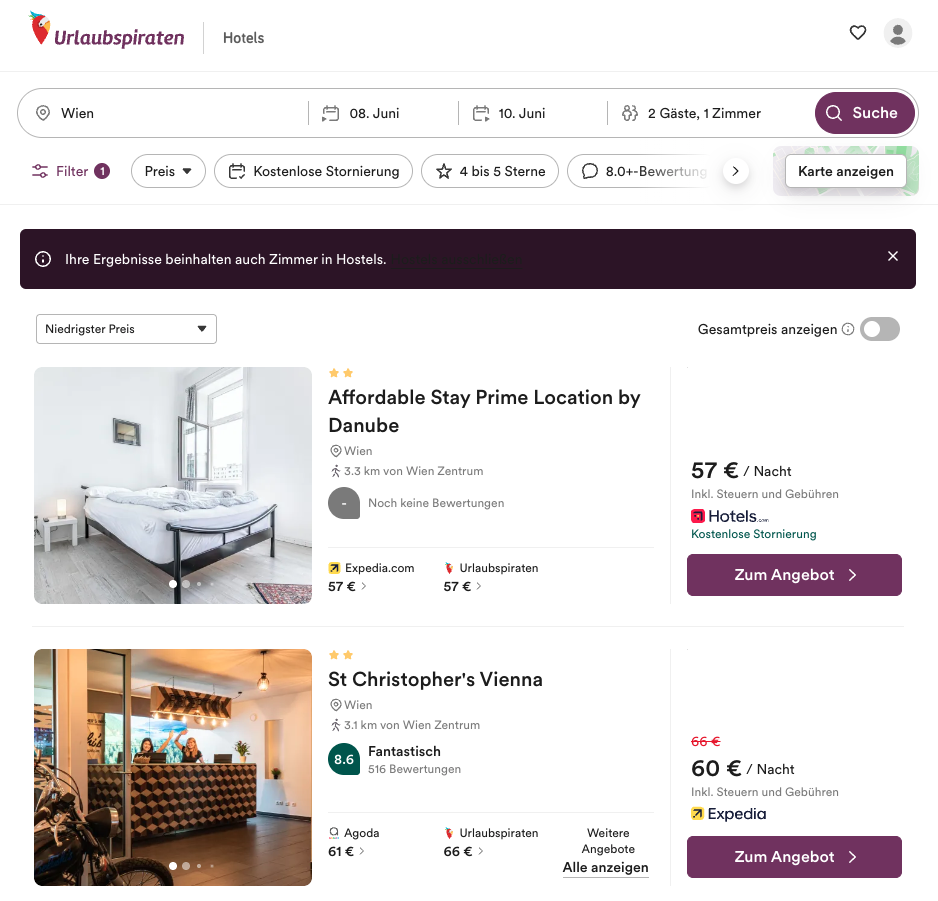Click the check-in calendar icon
This screenshot has height=901, width=938.
tap(331, 113)
